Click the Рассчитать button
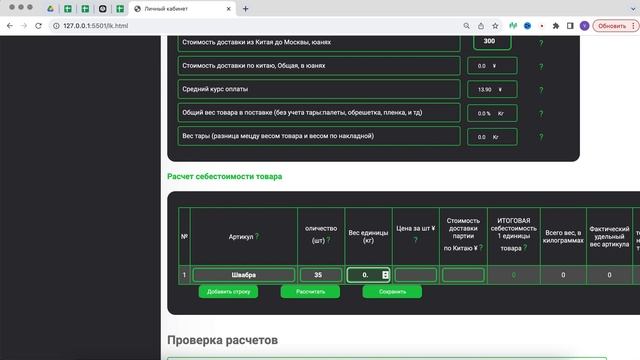The image size is (640, 360). click(x=310, y=291)
